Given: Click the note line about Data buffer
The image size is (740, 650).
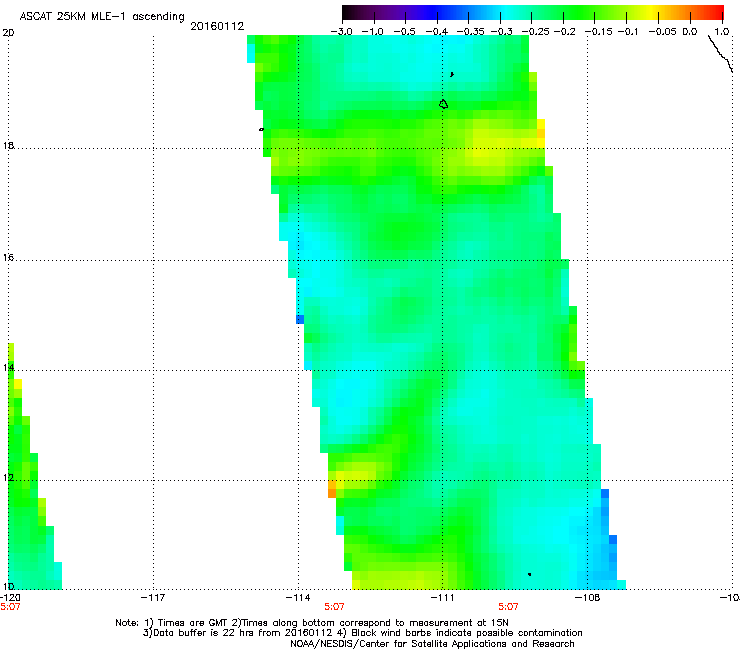Looking at the screenshot, I should [362, 633].
